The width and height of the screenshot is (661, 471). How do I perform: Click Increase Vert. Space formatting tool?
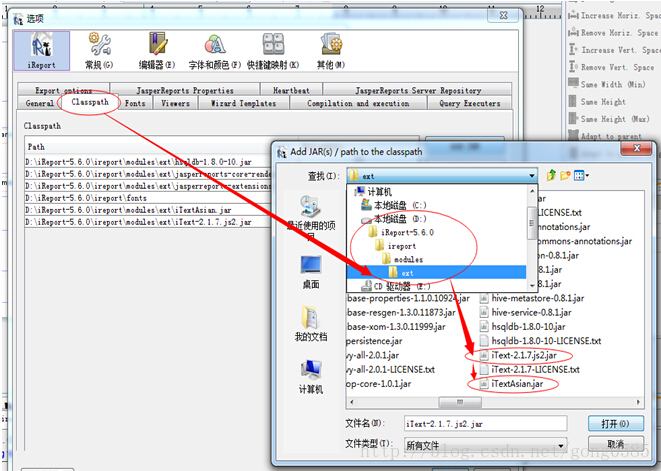tap(614, 50)
